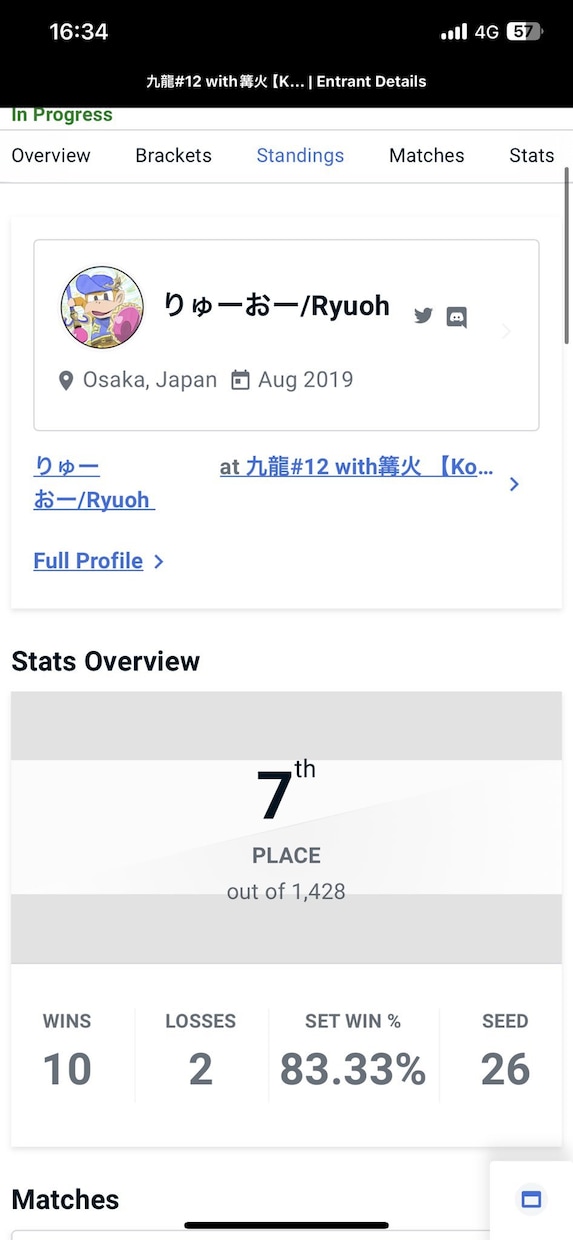Click the page scrollbar on right edge
The width and height of the screenshot is (573, 1240).
[567, 255]
